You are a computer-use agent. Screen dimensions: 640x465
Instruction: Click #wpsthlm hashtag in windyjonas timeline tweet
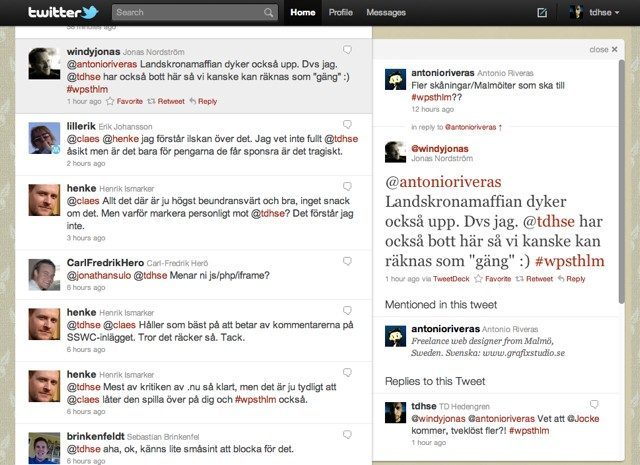coord(87,89)
